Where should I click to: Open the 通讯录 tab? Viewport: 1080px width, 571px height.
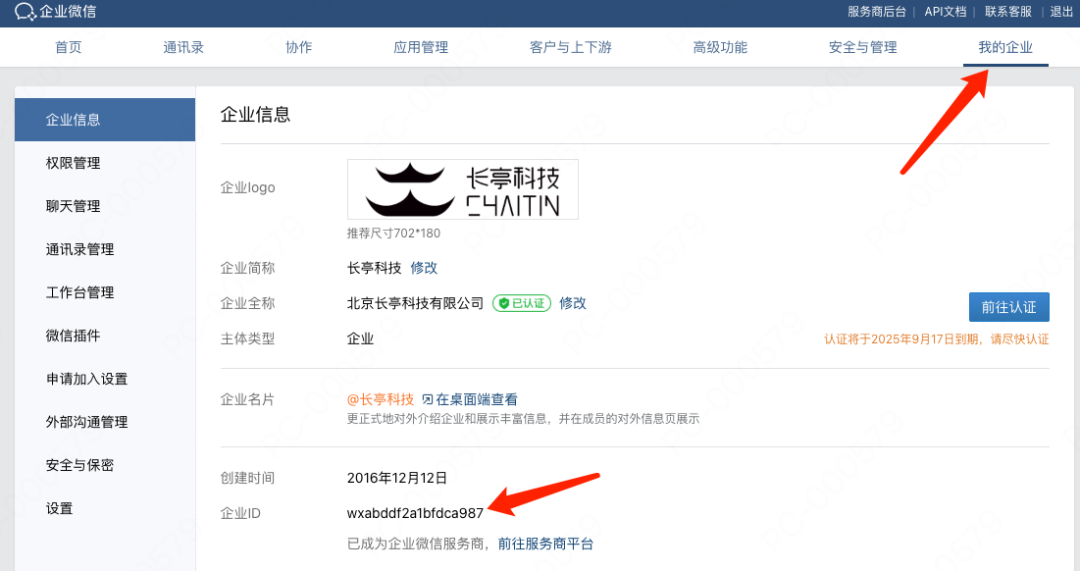[183, 48]
